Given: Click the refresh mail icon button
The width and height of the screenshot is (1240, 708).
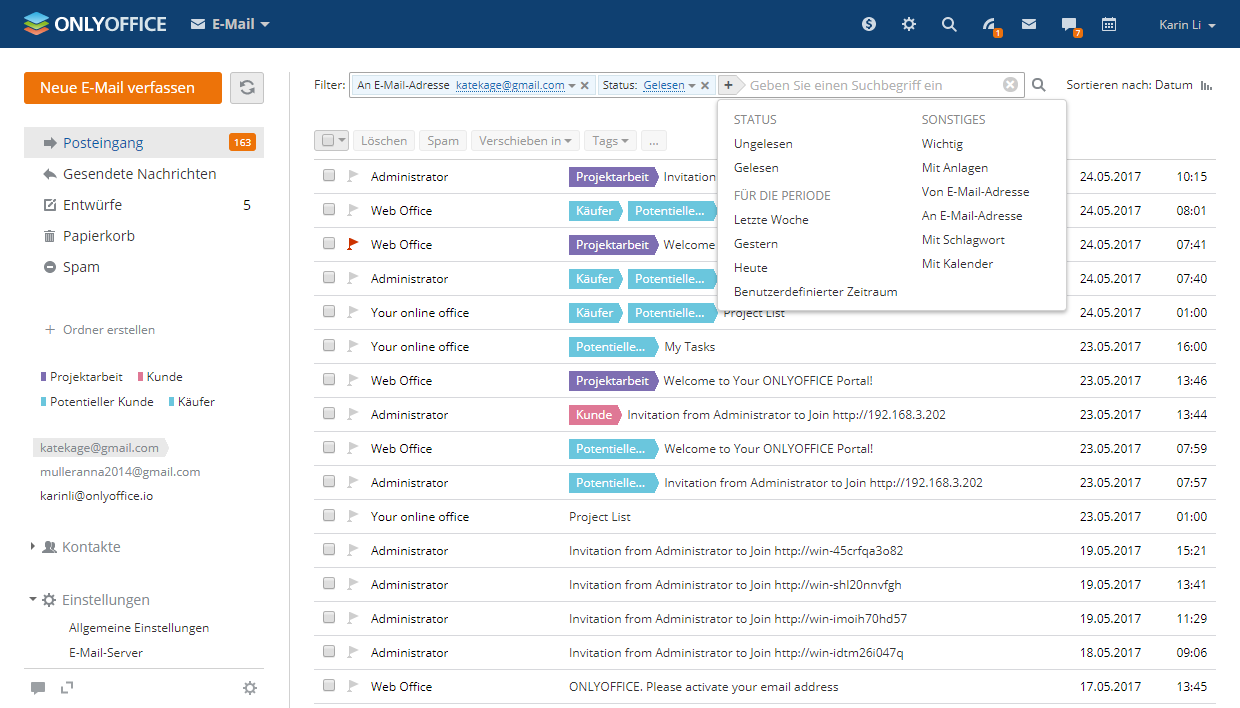Looking at the screenshot, I should point(247,88).
